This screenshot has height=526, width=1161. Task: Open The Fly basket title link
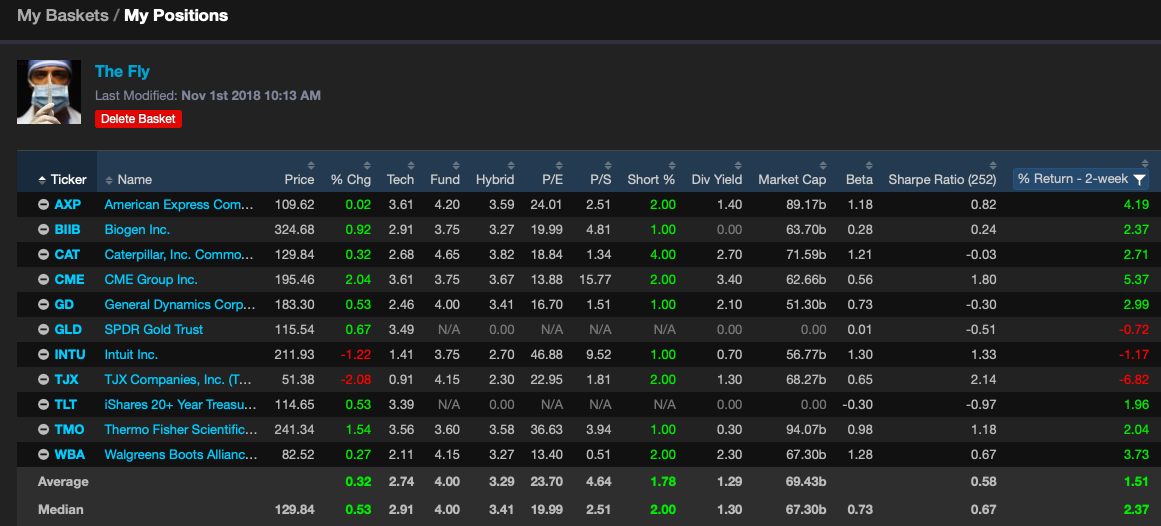(122, 72)
